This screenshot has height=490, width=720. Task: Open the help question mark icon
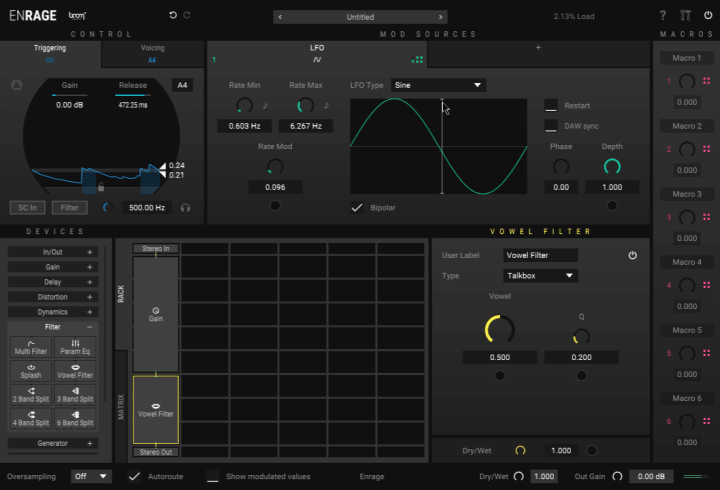click(x=662, y=16)
